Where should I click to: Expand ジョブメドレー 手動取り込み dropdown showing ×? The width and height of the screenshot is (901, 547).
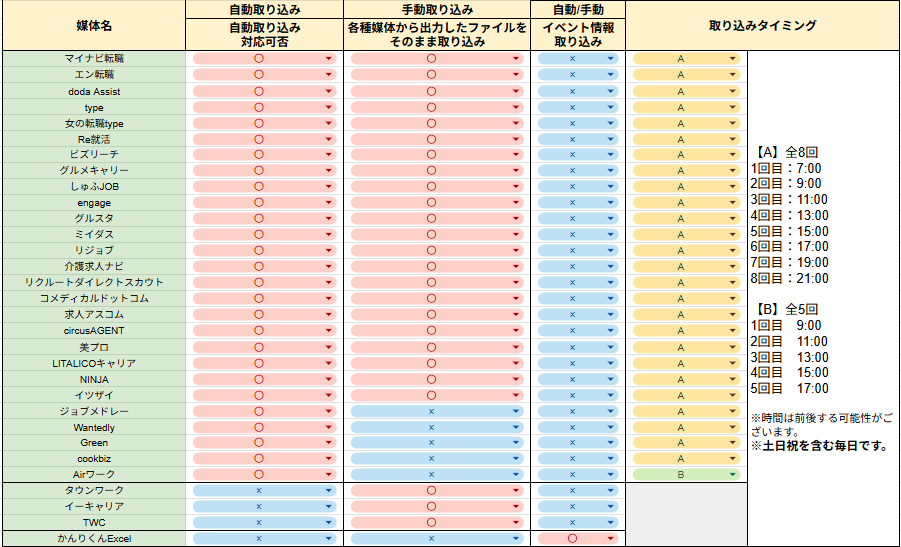[x=432, y=411]
